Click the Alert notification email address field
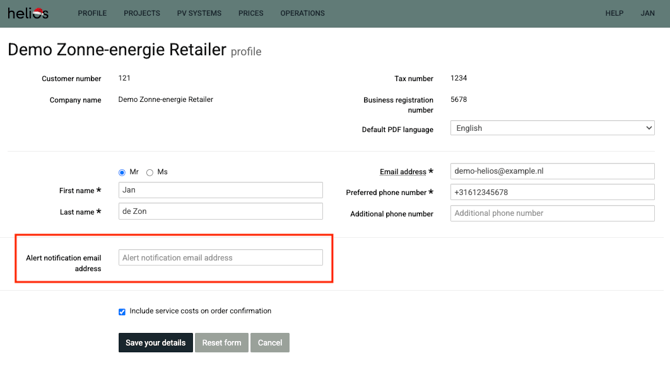Viewport: 670px width, 370px height. (x=220, y=258)
